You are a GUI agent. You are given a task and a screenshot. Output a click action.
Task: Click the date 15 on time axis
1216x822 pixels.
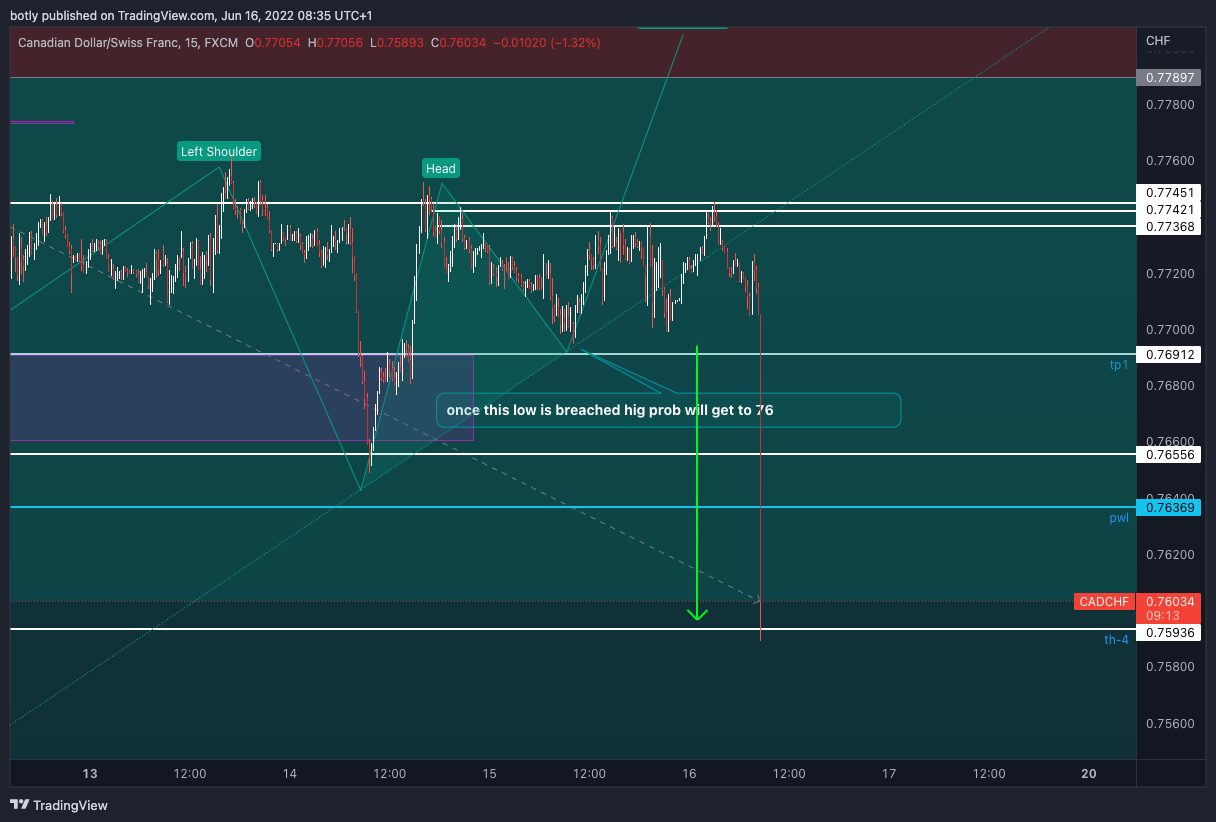tap(490, 774)
